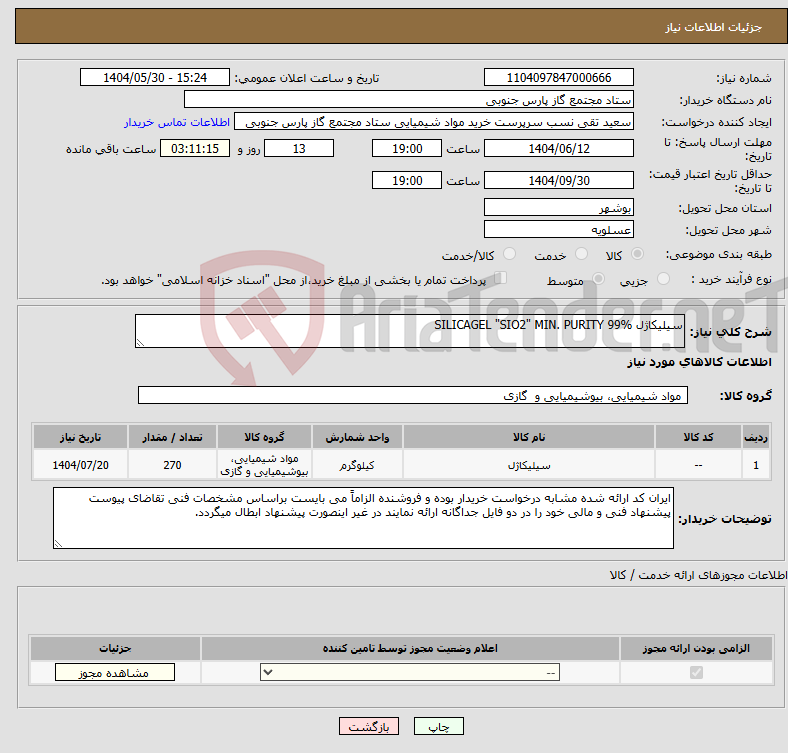Viewport: 788px width, 753px height.
Task: Click the remaining time field 03:11:15
Action: (x=195, y=148)
